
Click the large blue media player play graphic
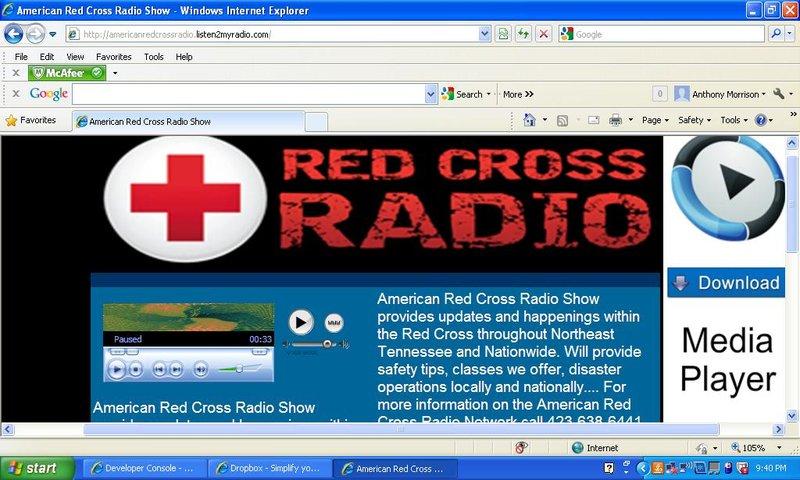click(x=728, y=187)
